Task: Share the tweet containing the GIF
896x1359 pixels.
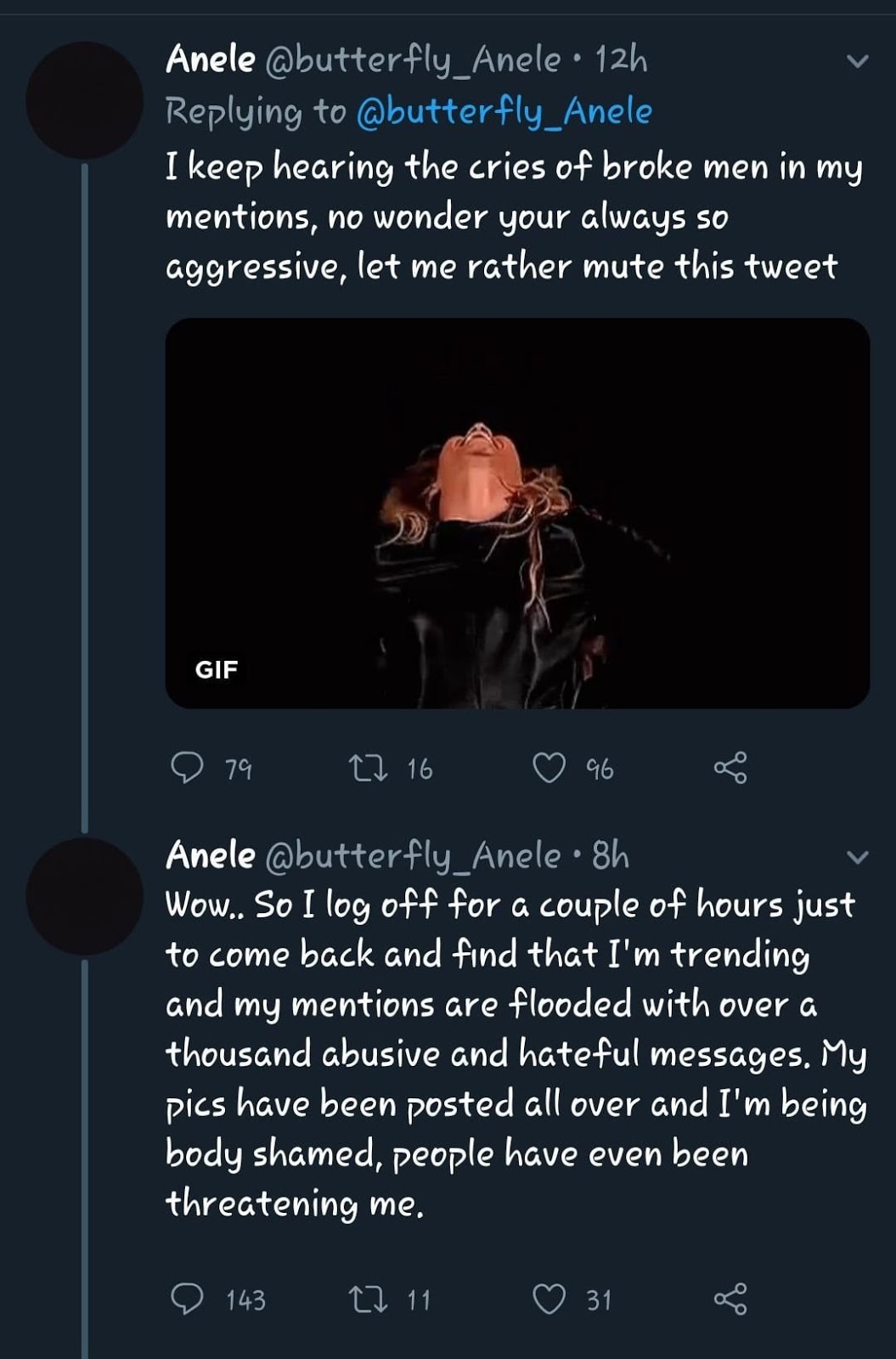Action: (730, 768)
